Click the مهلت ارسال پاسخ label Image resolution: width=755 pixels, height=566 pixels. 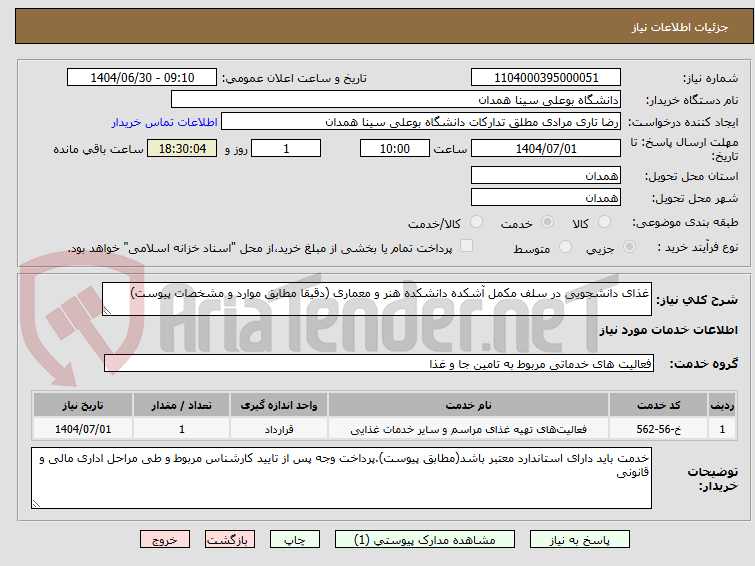pyautogui.click(x=684, y=149)
